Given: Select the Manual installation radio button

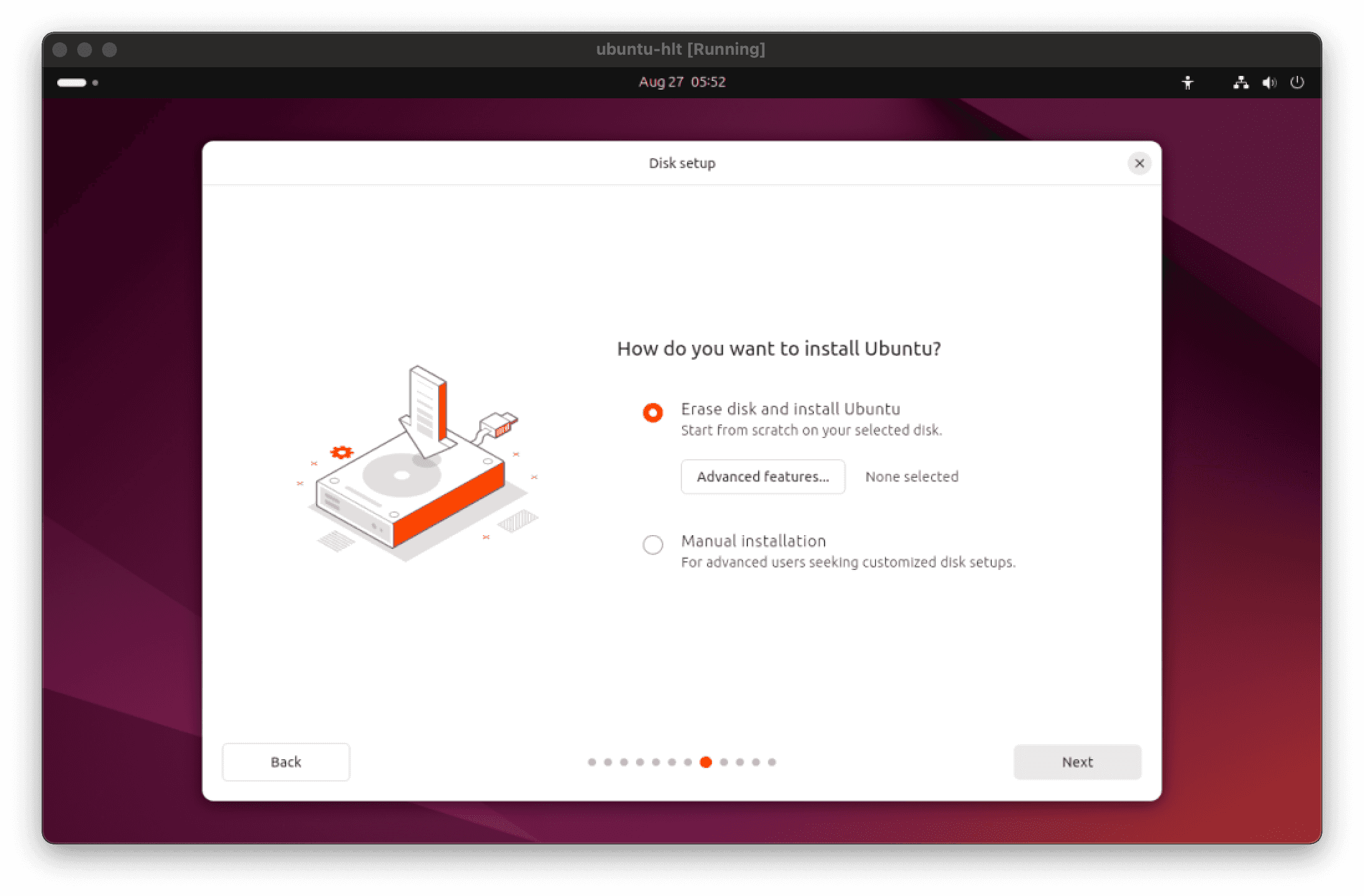Looking at the screenshot, I should [x=653, y=544].
